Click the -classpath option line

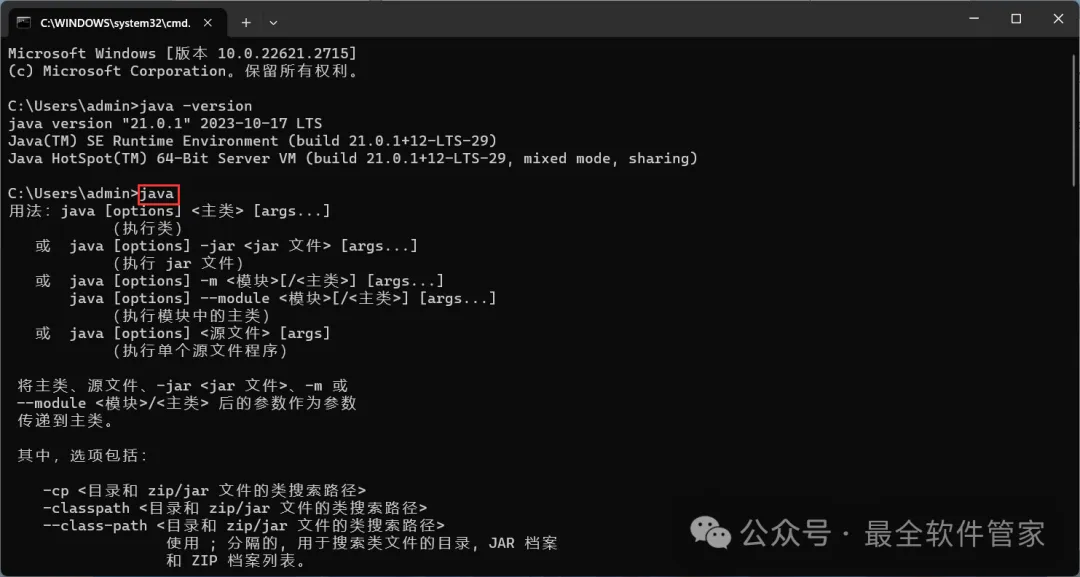[x=235, y=508]
